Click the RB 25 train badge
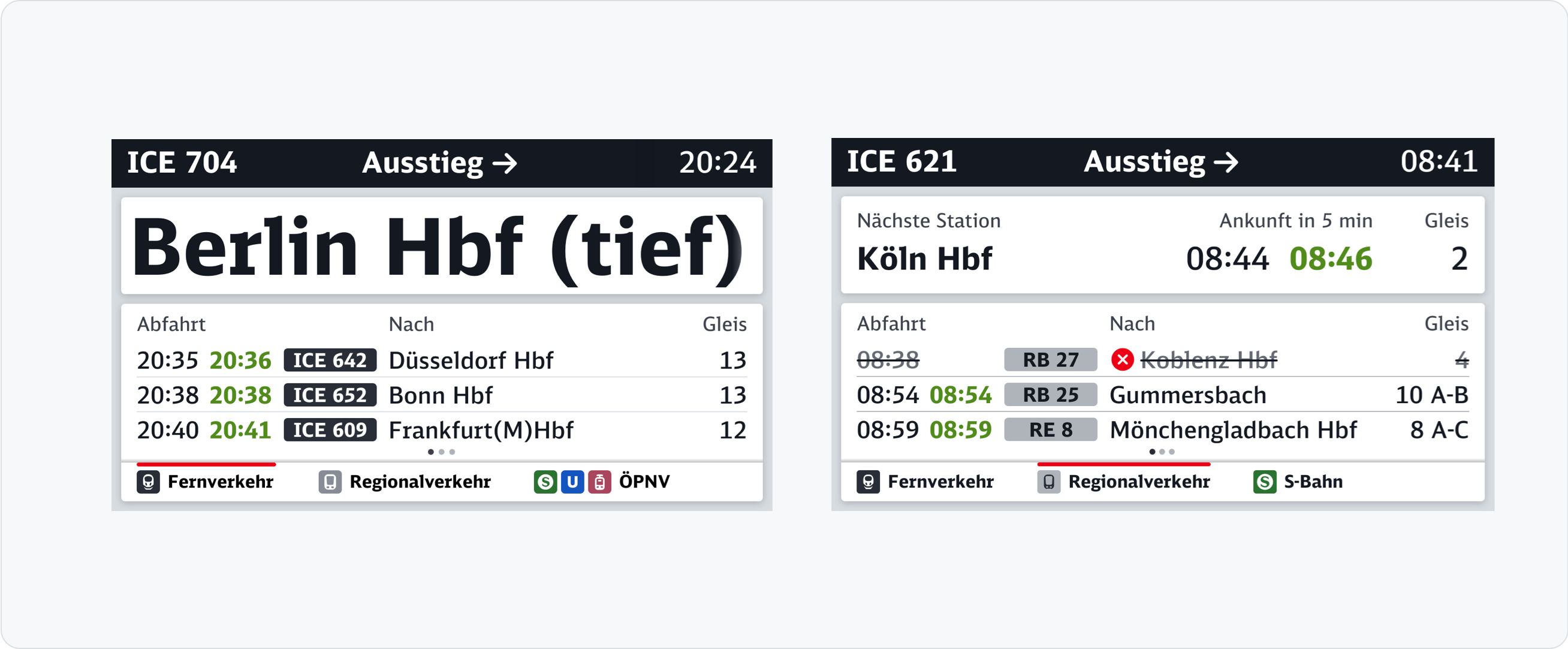Image resolution: width=1568 pixels, height=649 pixels. pyautogui.click(x=1050, y=395)
